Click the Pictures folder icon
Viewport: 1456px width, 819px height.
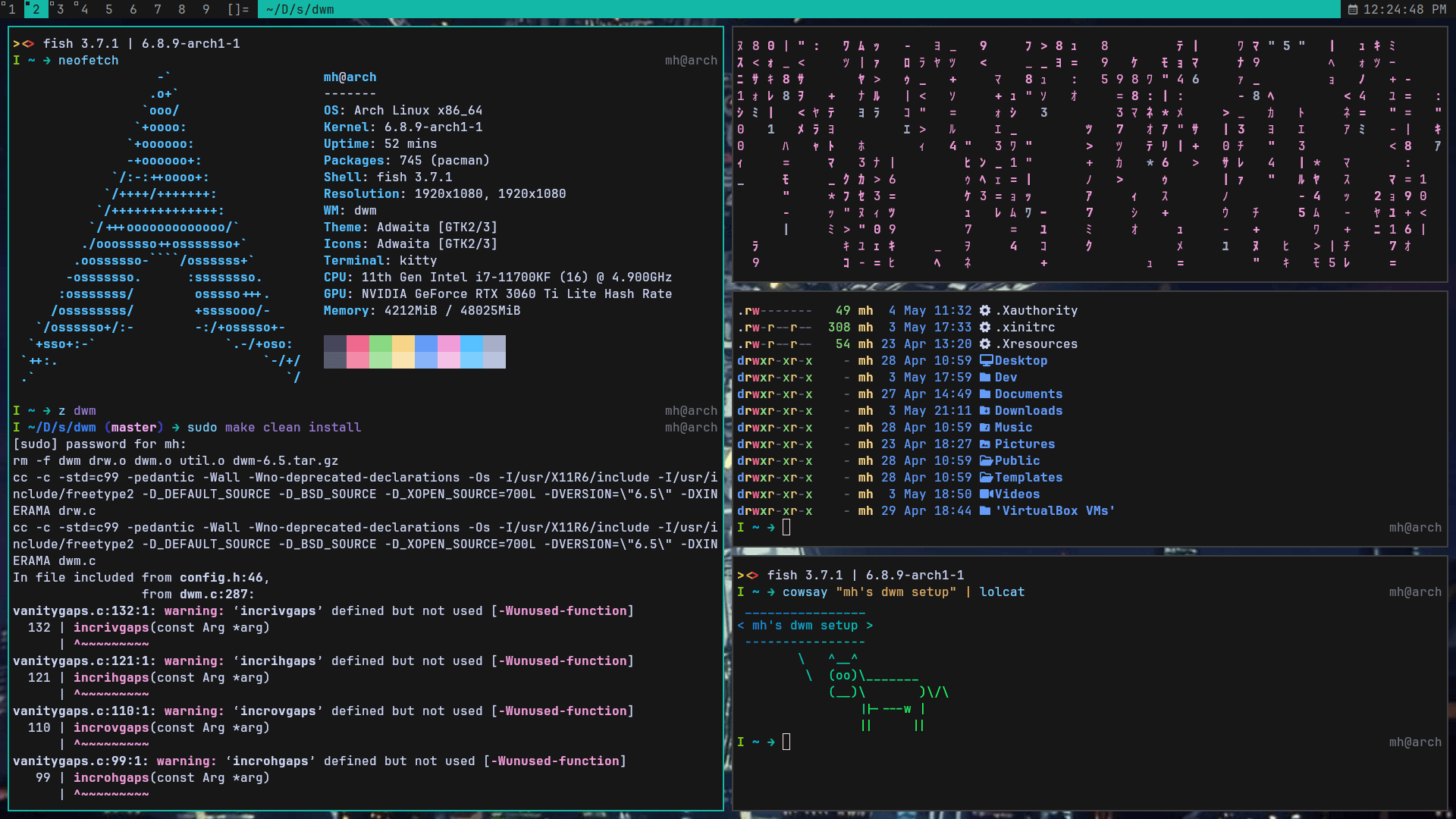pos(985,444)
